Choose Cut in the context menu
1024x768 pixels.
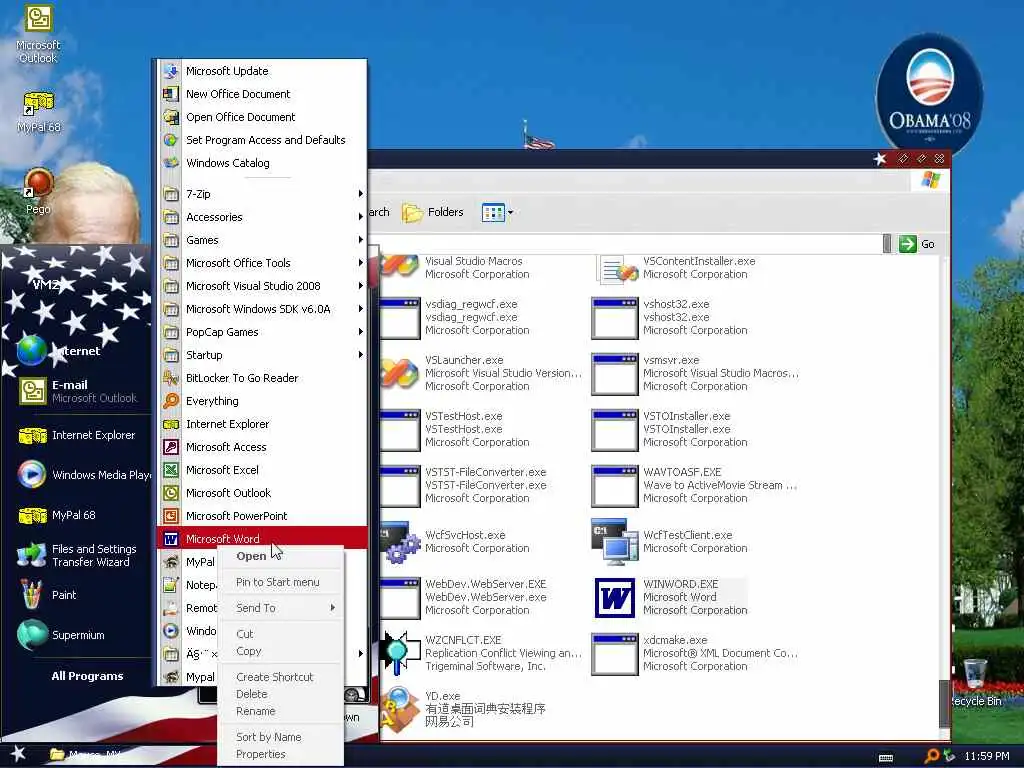[x=280, y=633]
